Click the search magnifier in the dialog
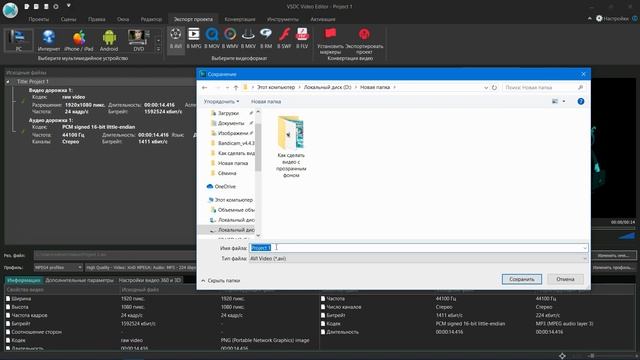Screen dimensions: 640x360 tap(580, 87)
